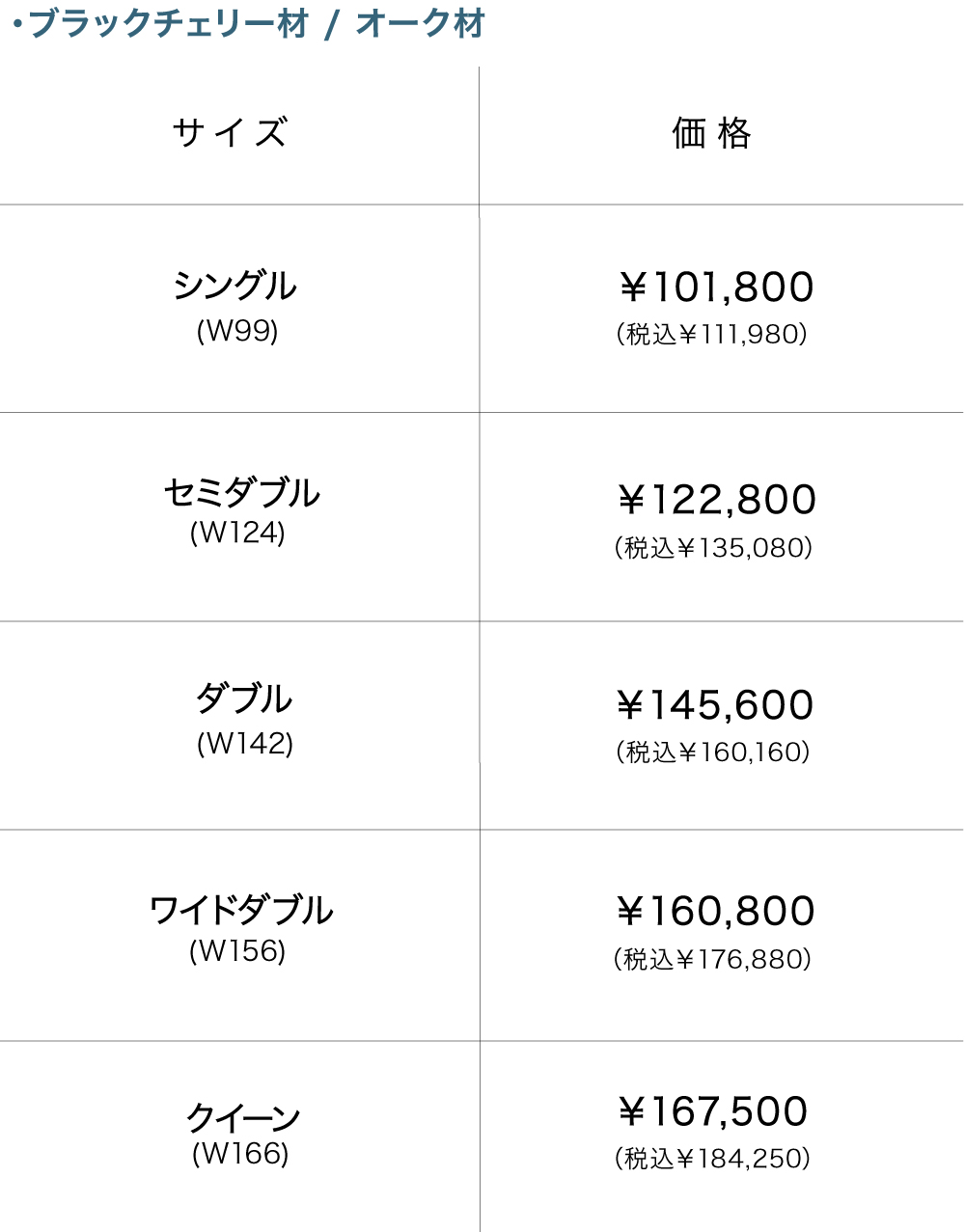This screenshot has height=1232, width=965.
Task: Click the サイズ column header
Action: point(230,132)
